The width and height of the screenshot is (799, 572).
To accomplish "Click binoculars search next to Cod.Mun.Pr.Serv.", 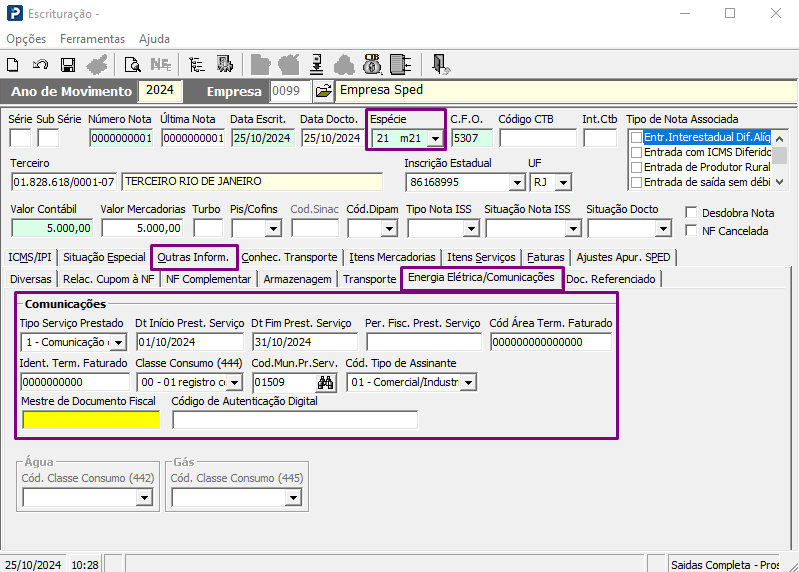I will (325, 382).
